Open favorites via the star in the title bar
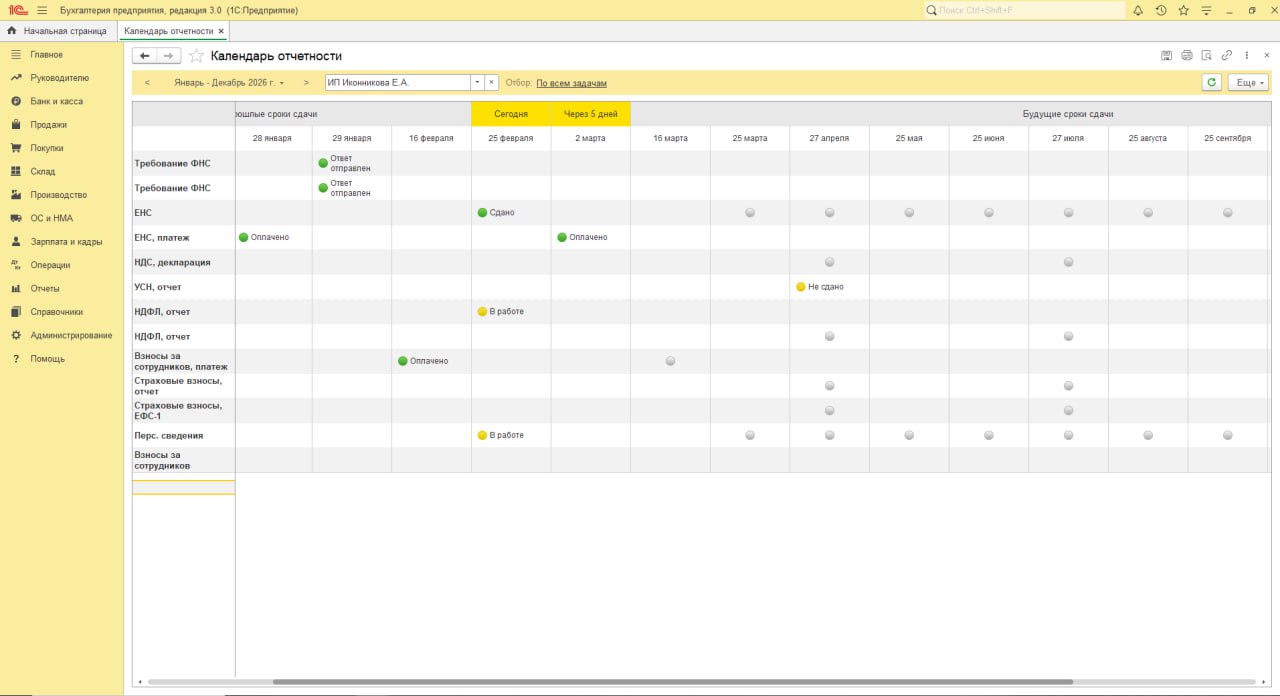 tap(1183, 10)
